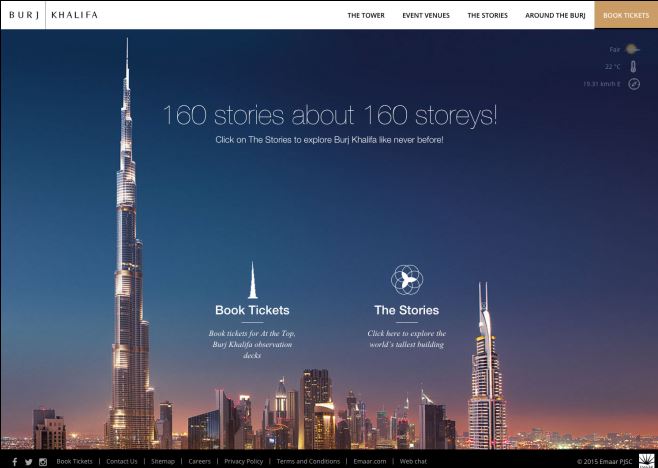This screenshot has height=468, width=658.
Task: Click the tower icon above Book Tickets
Action: (x=252, y=280)
